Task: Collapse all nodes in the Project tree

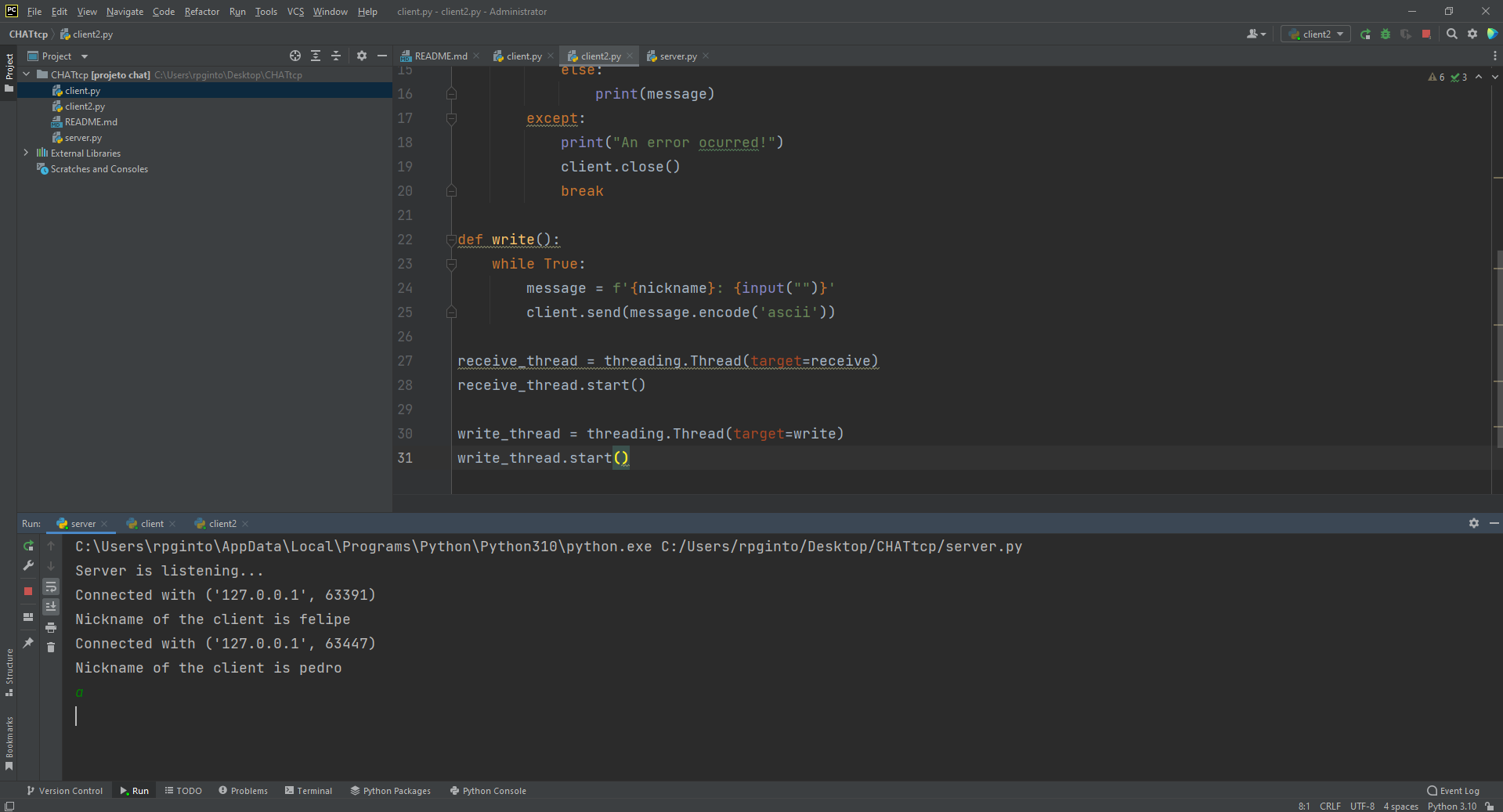Action: pyautogui.click(x=336, y=56)
